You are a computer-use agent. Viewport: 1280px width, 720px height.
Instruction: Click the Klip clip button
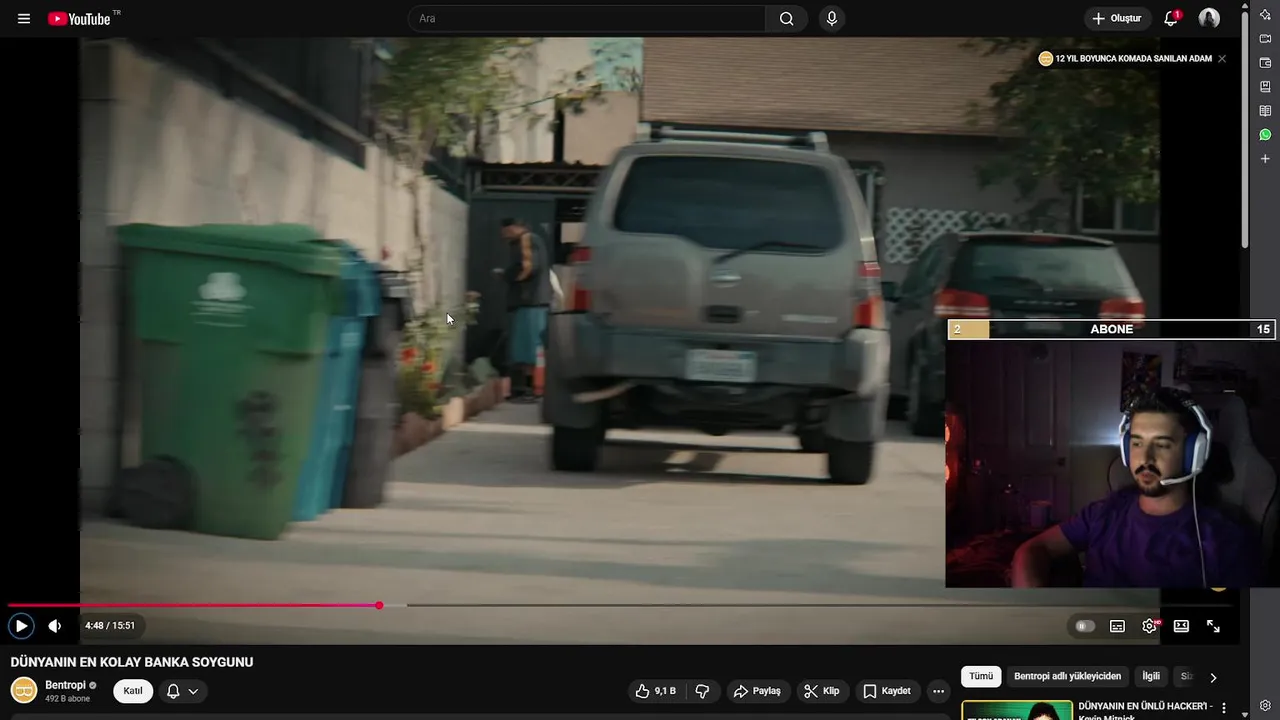[822, 691]
